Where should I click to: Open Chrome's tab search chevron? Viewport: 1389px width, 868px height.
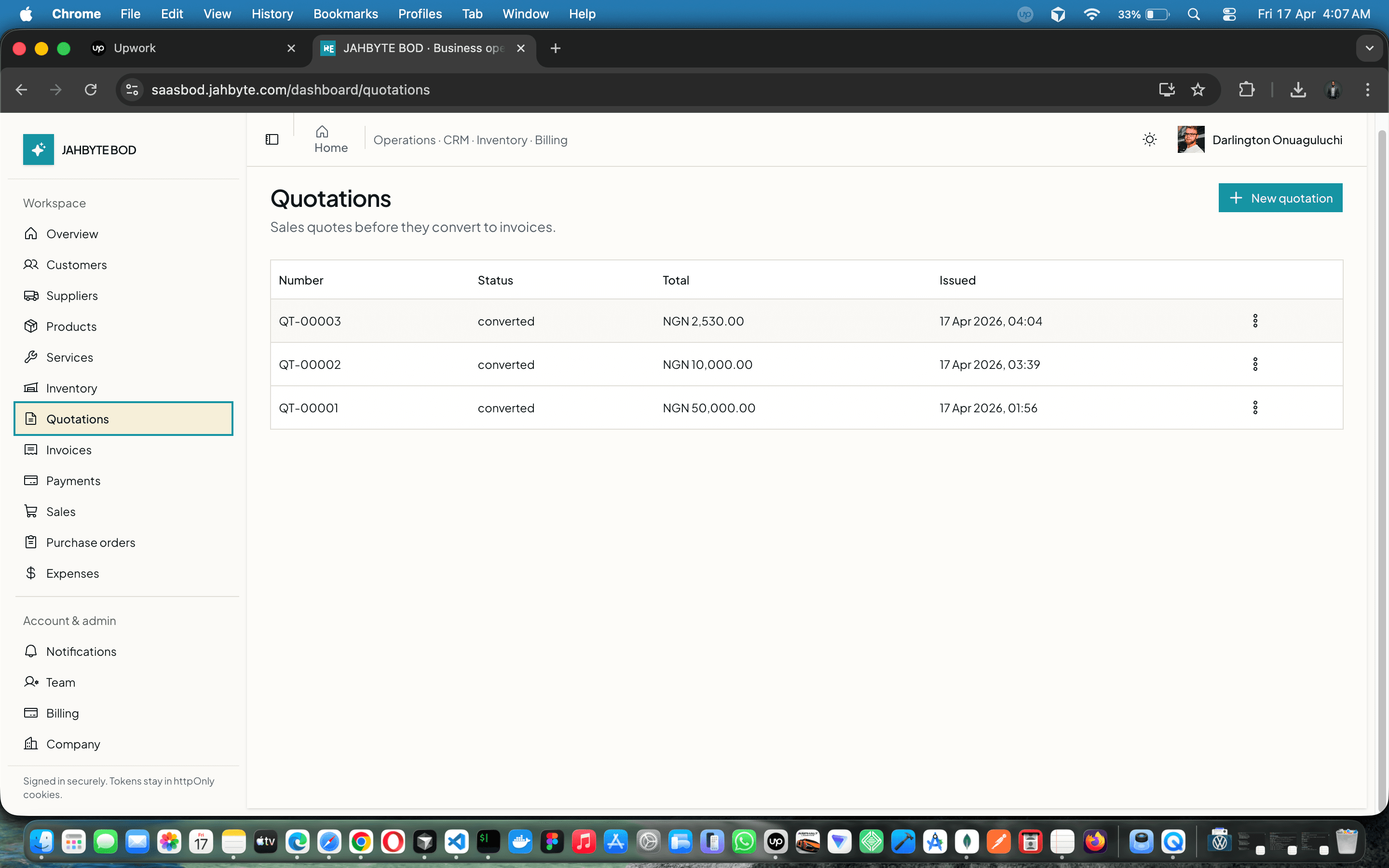pos(1370,48)
